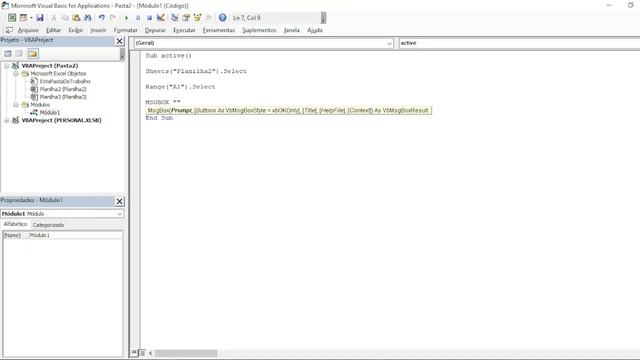The image size is (640, 360).
Task: Restore the VBA editor window
Action: [630, 5]
